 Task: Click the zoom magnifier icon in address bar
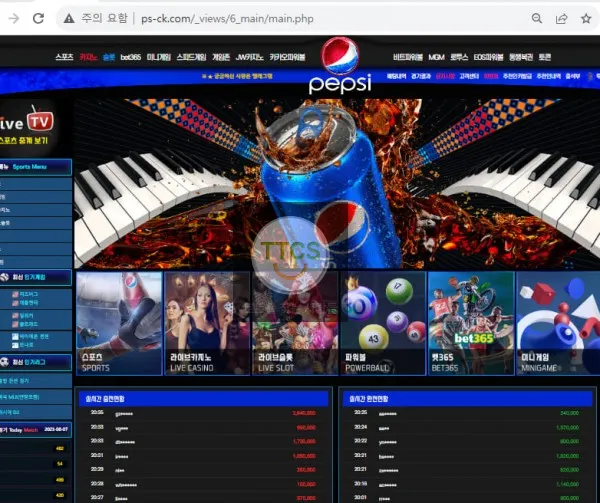point(537,18)
